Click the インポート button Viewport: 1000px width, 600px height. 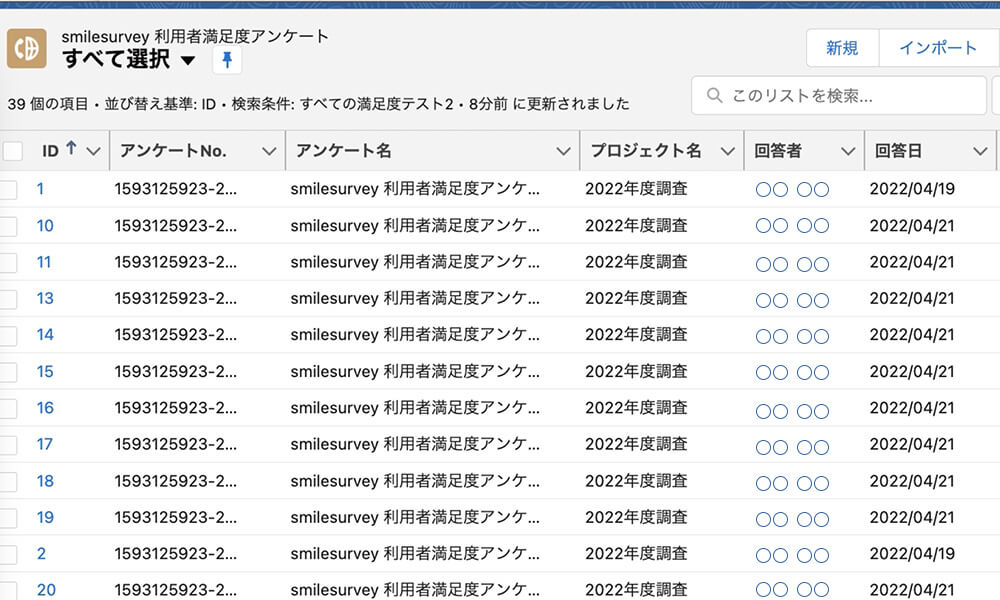[938, 48]
